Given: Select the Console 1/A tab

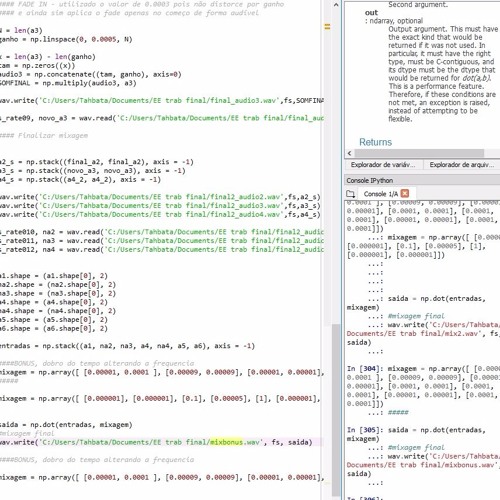Looking at the screenshot, I should coord(381,194).
